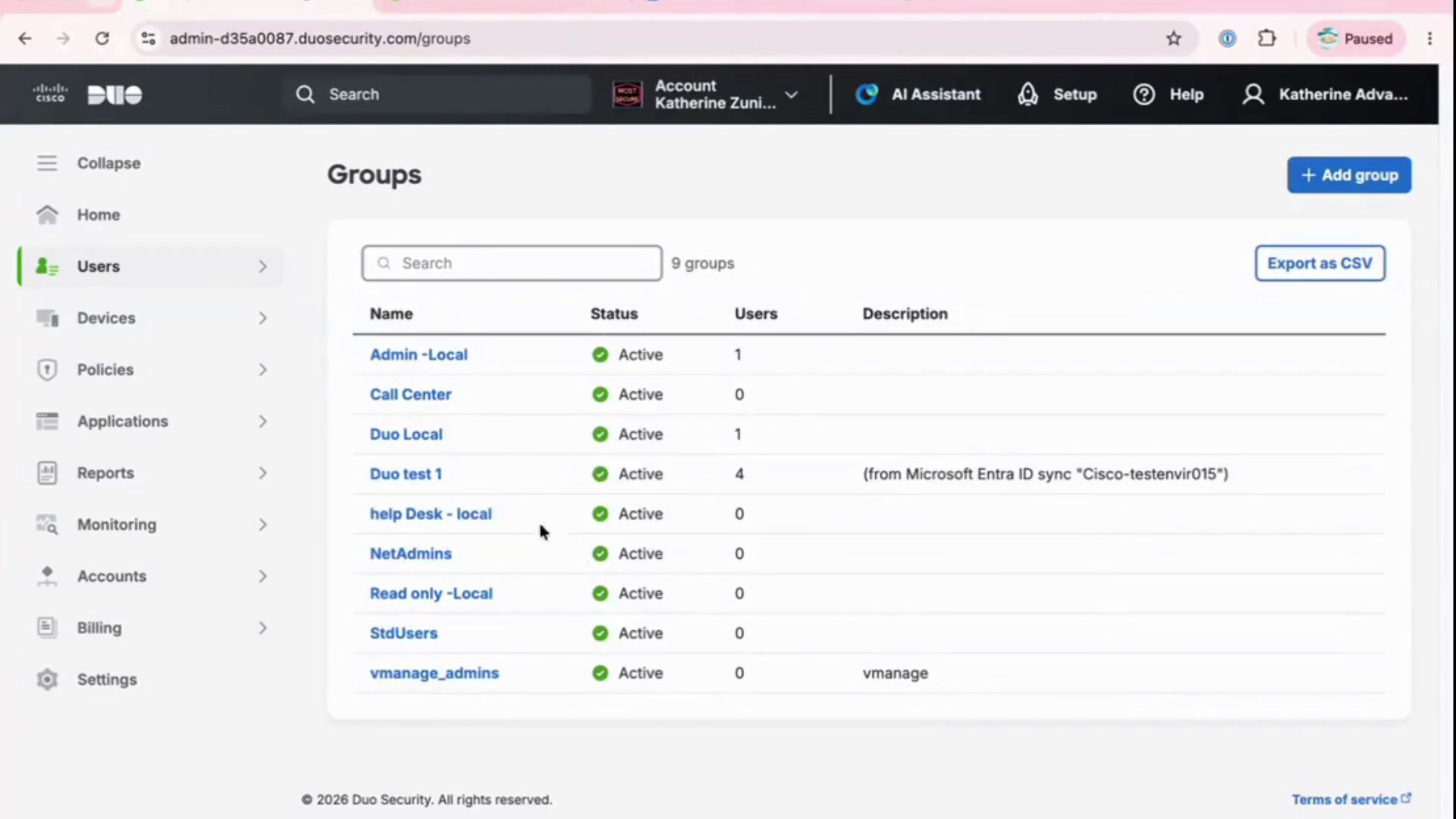Open the AI Assistant
This screenshot has width=1456, height=819.
[x=918, y=94]
